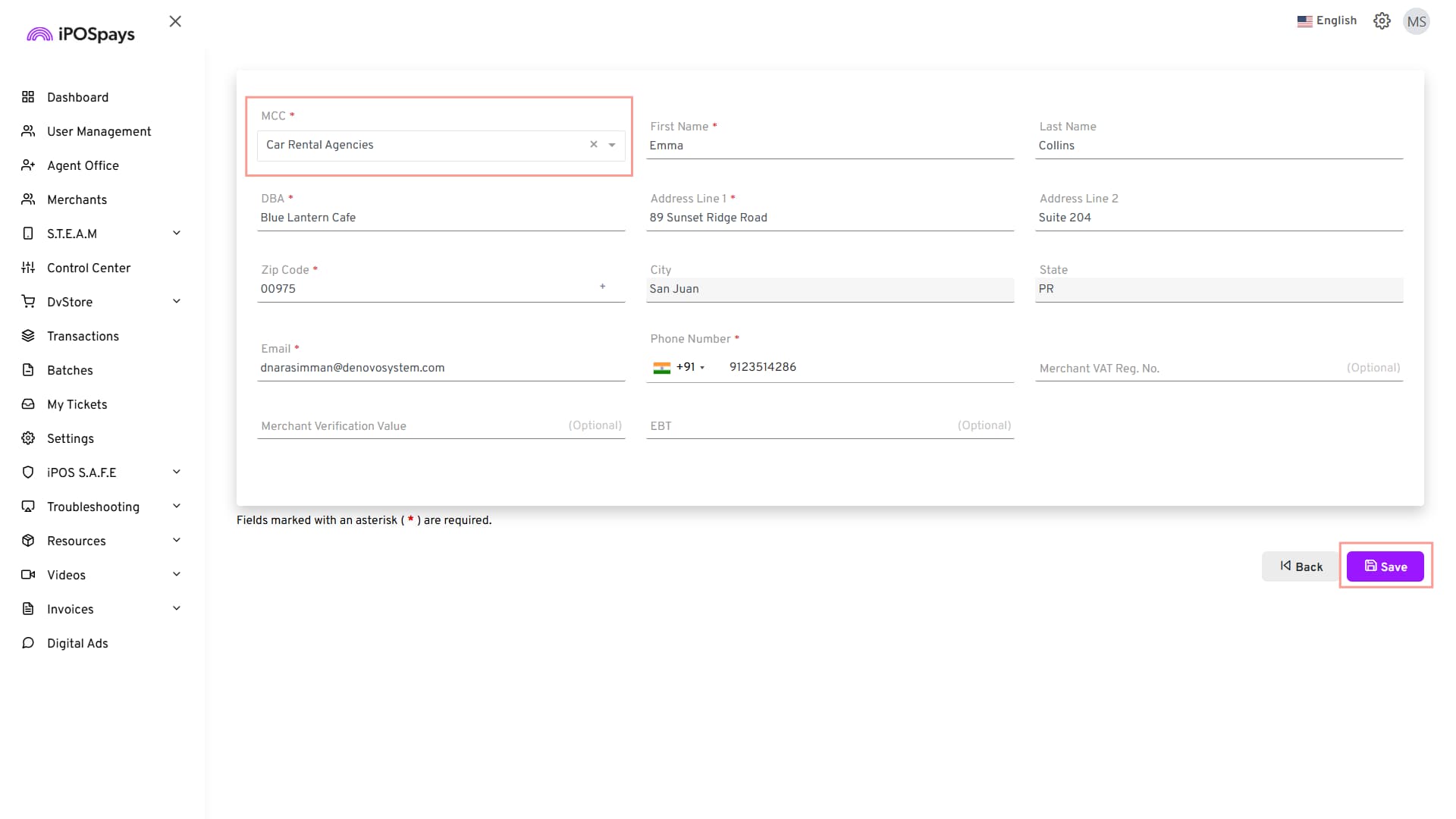This screenshot has height=819, width=1456.
Task: Click the S.T.E.A.M device icon
Action: click(x=28, y=234)
